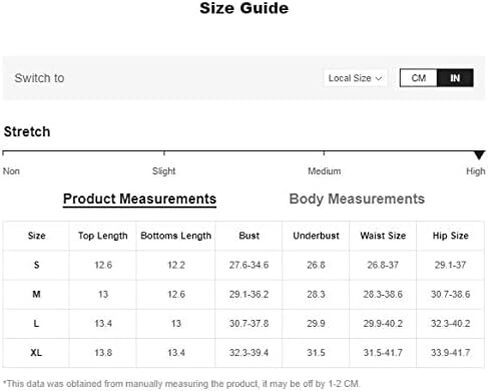The image size is (488, 391).
Task: Click the Bust column header
Action: click(x=249, y=236)
